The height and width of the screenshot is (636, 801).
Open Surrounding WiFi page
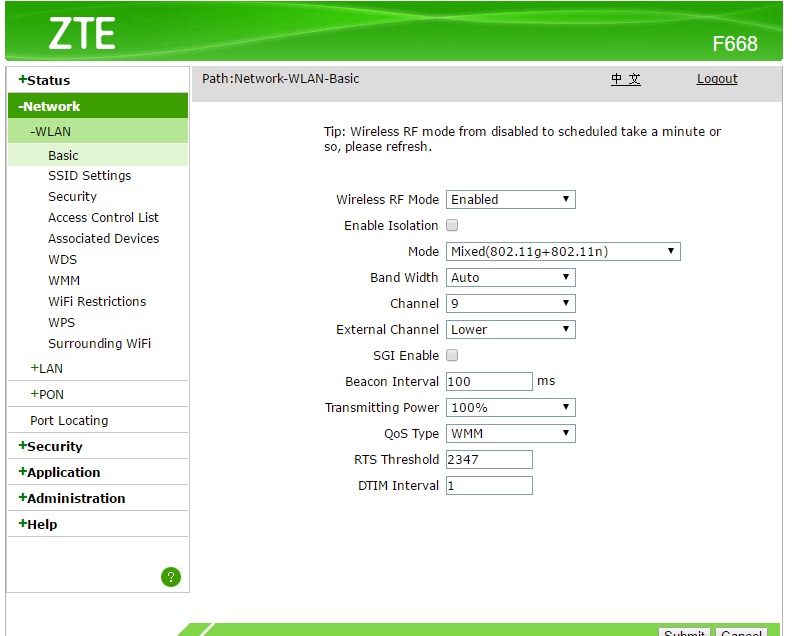pyautogui.click(x=99, y=343)
